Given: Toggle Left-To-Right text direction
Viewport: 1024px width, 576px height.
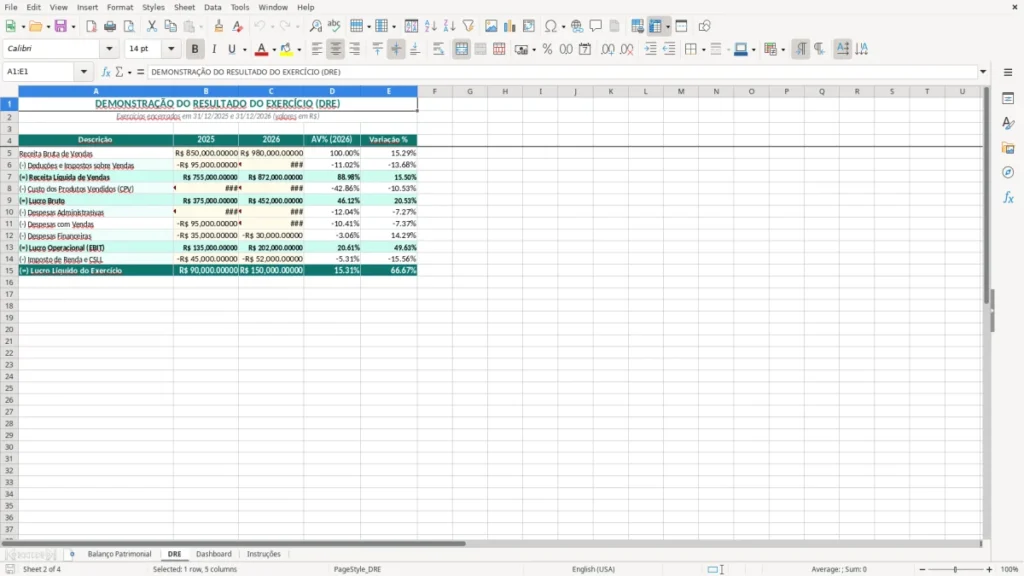Looking at the screenshot, I should coord(801,49).
